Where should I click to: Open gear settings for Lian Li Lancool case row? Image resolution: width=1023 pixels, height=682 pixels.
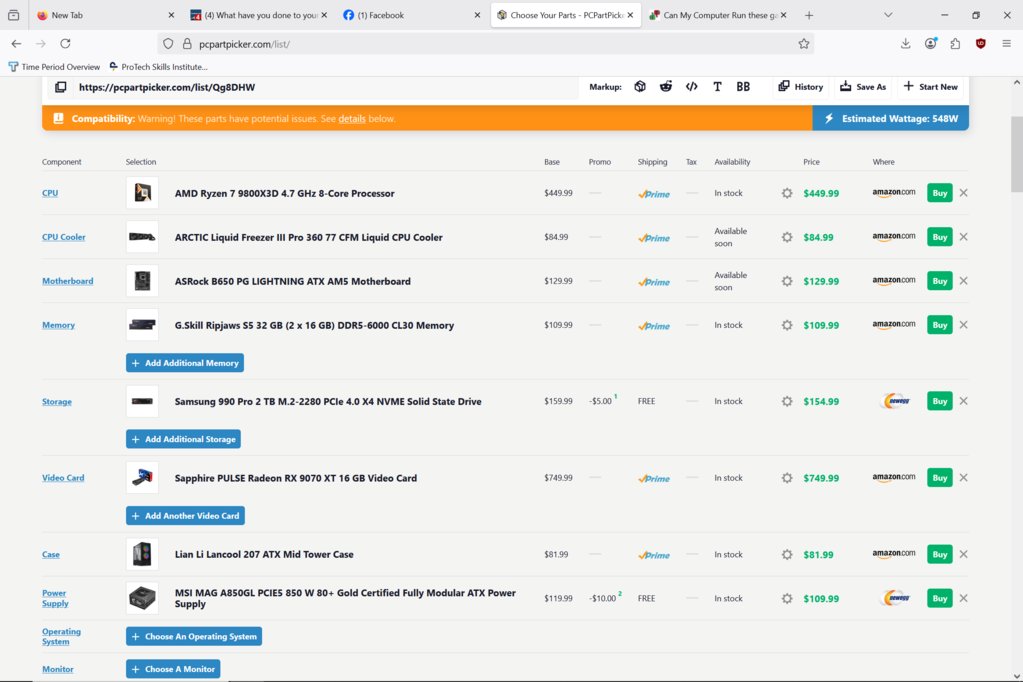click(x=787, y=554)
